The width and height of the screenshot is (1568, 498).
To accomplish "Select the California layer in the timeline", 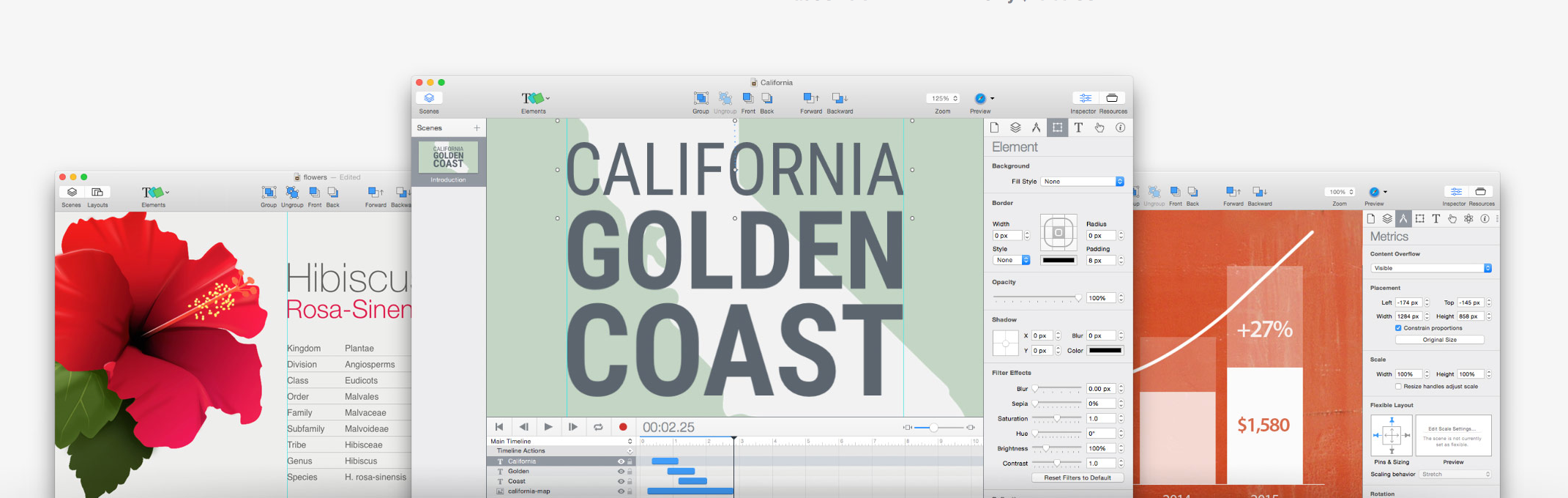I will pyautogui.click(x=561, y=461).
